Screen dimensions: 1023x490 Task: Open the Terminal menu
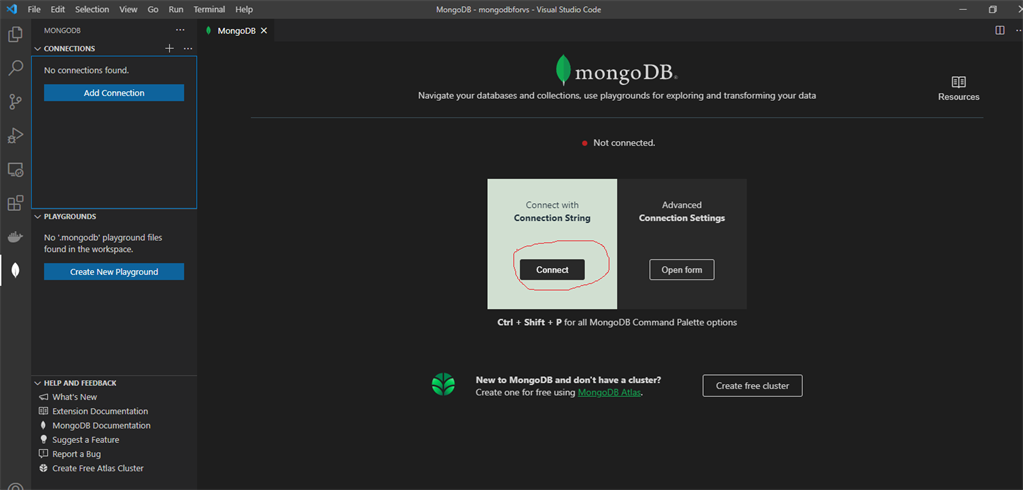[209, 10]
